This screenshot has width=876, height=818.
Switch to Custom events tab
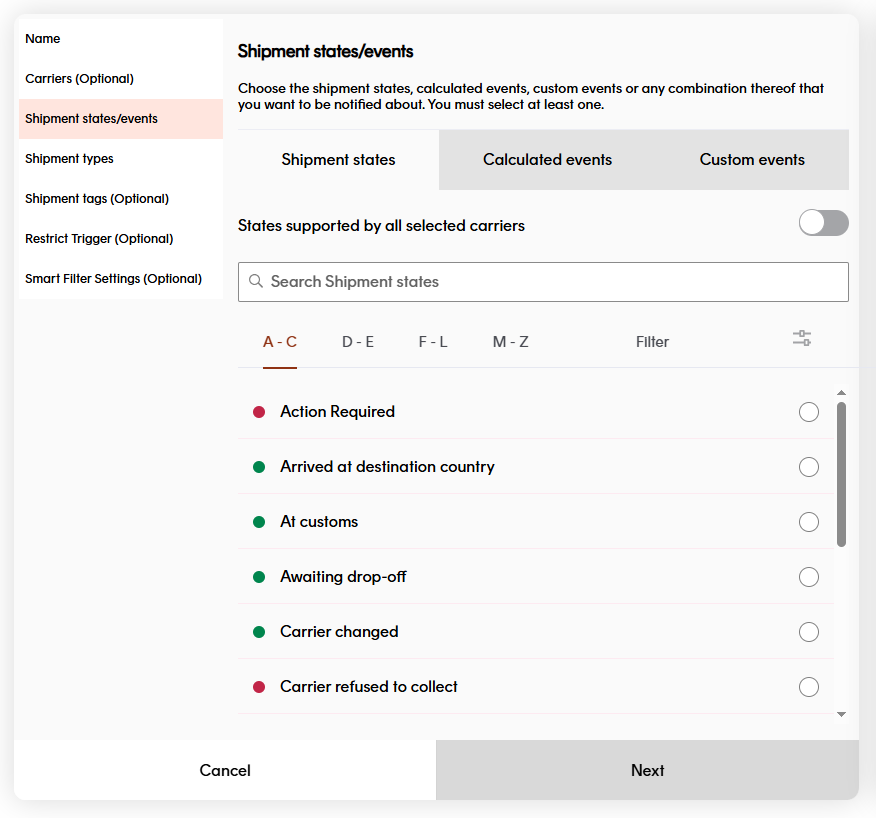752,160
